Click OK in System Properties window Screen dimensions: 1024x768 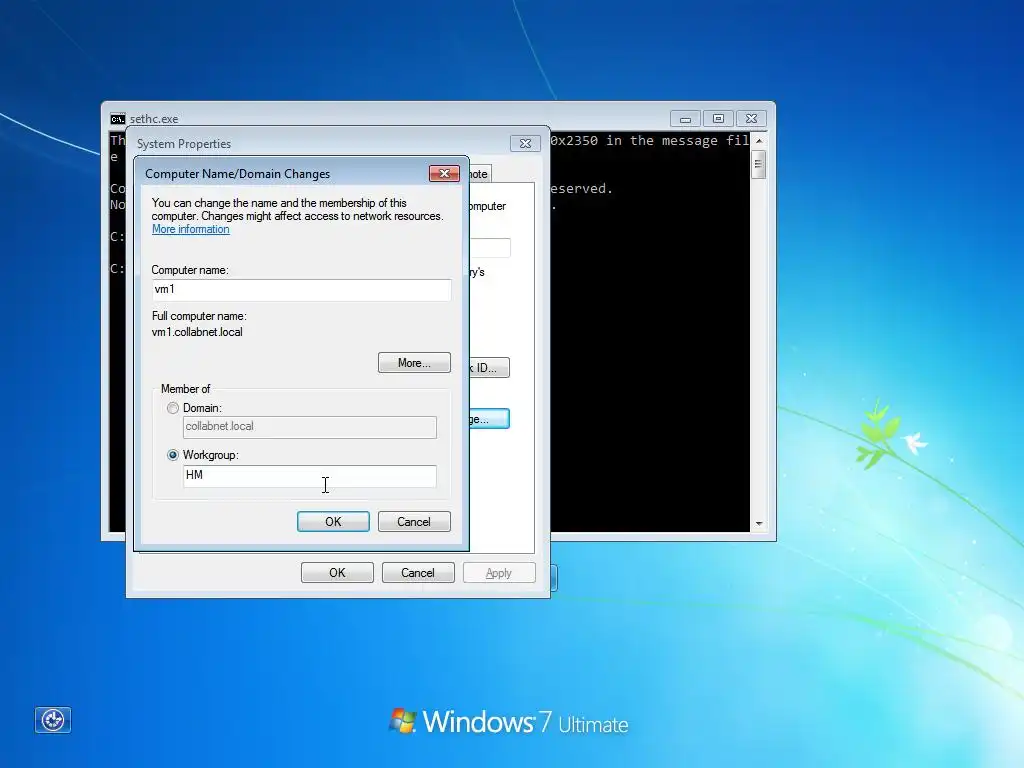click(337, 573)
